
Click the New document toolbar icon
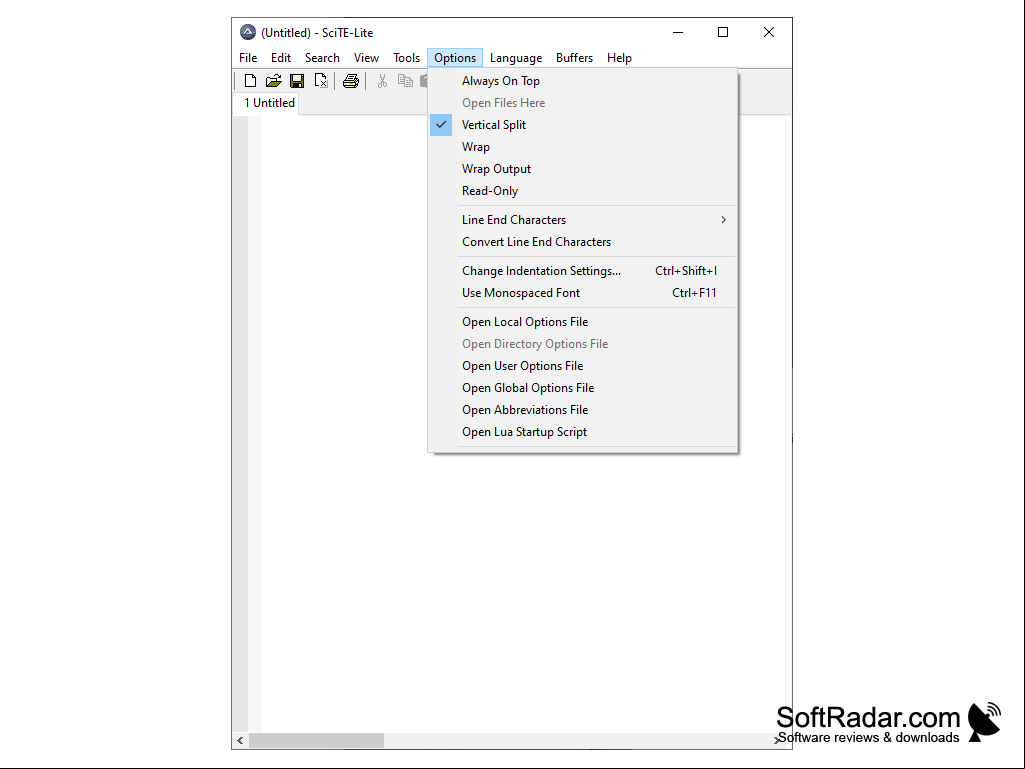pyautogui.click(x=250, y=80)
